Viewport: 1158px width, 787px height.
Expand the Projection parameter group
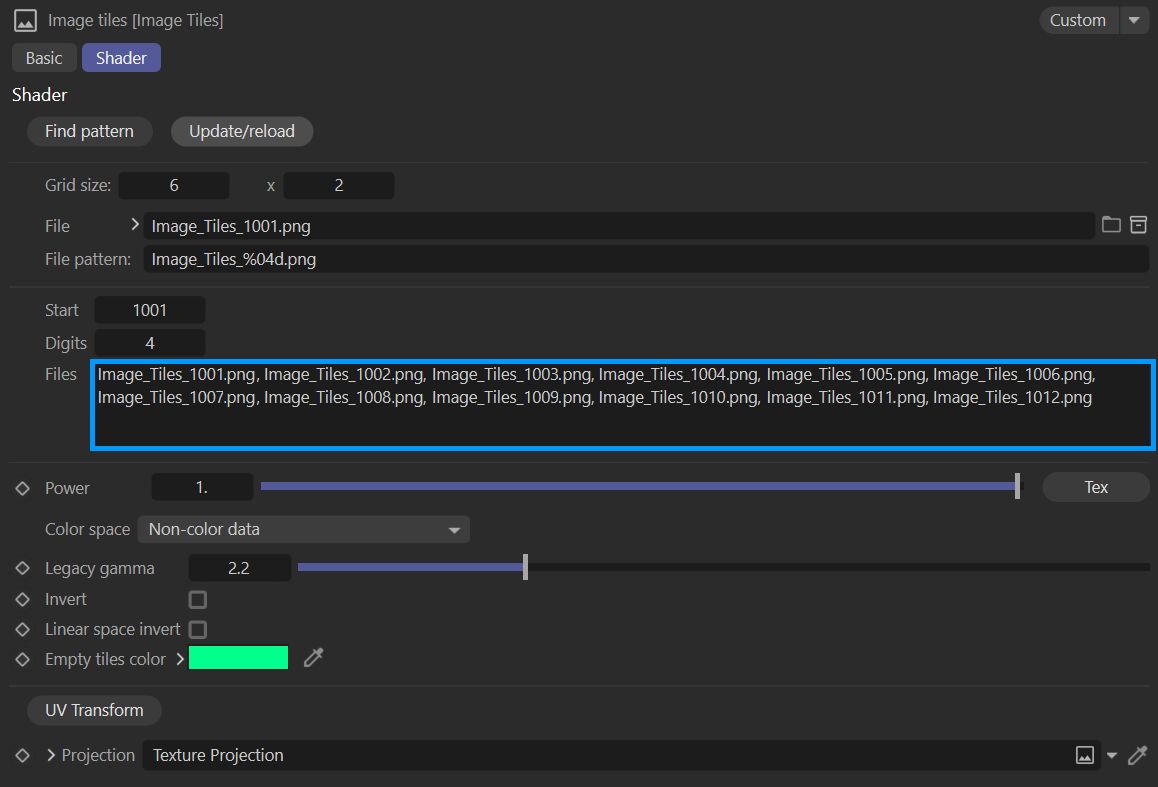pyautogui.click(x=50, y=756)
